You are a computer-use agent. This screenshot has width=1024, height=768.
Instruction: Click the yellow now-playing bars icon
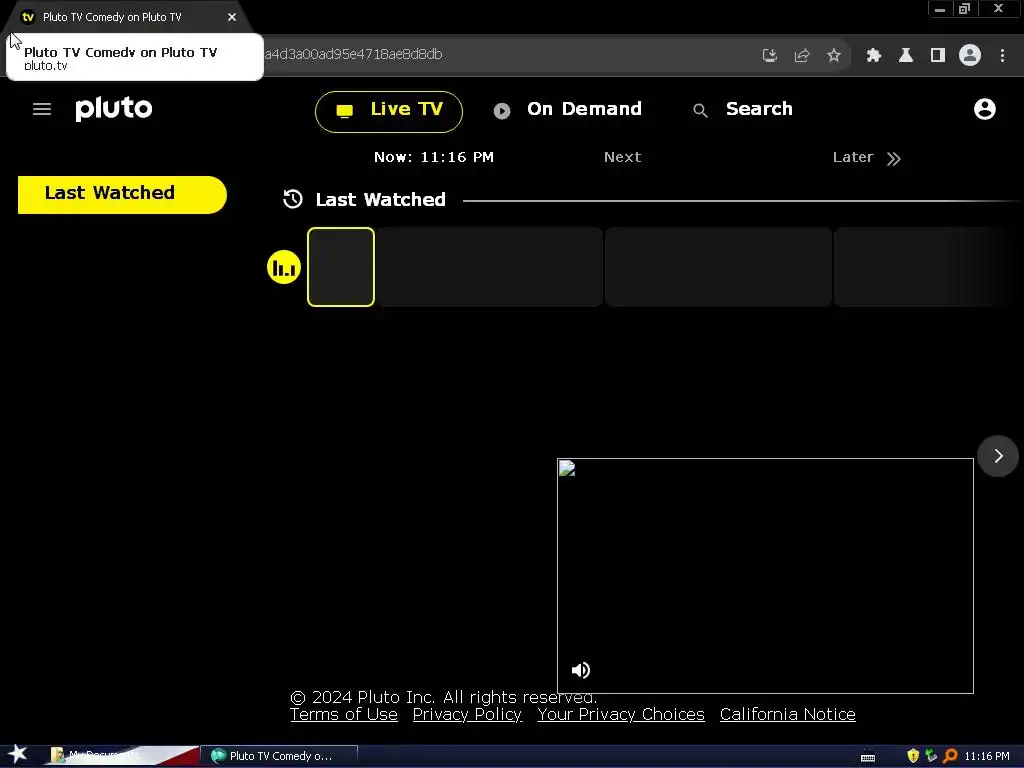coord(283,267)
